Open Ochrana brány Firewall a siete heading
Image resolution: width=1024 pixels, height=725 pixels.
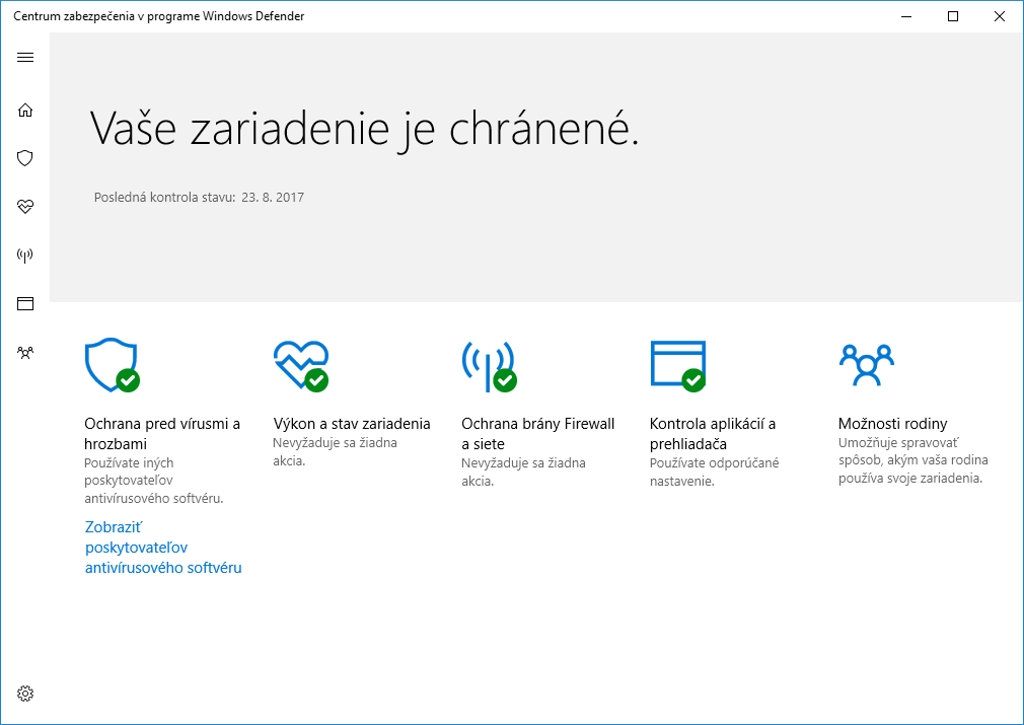point(538,433)
